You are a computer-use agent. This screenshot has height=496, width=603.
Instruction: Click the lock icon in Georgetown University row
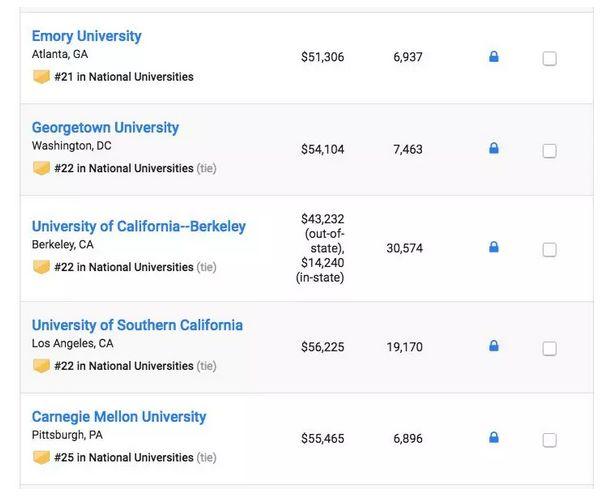(493, 148)
